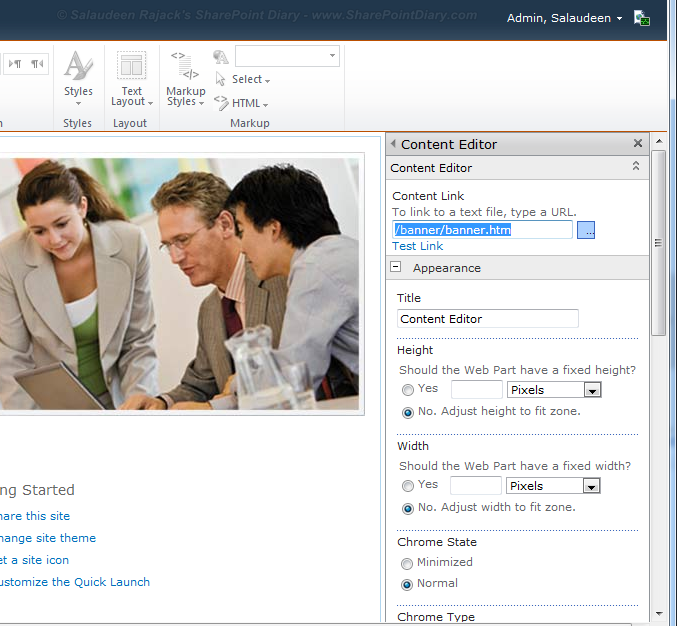
Task: Close the Content Editor tool pane
Action: tap(638, 143)
